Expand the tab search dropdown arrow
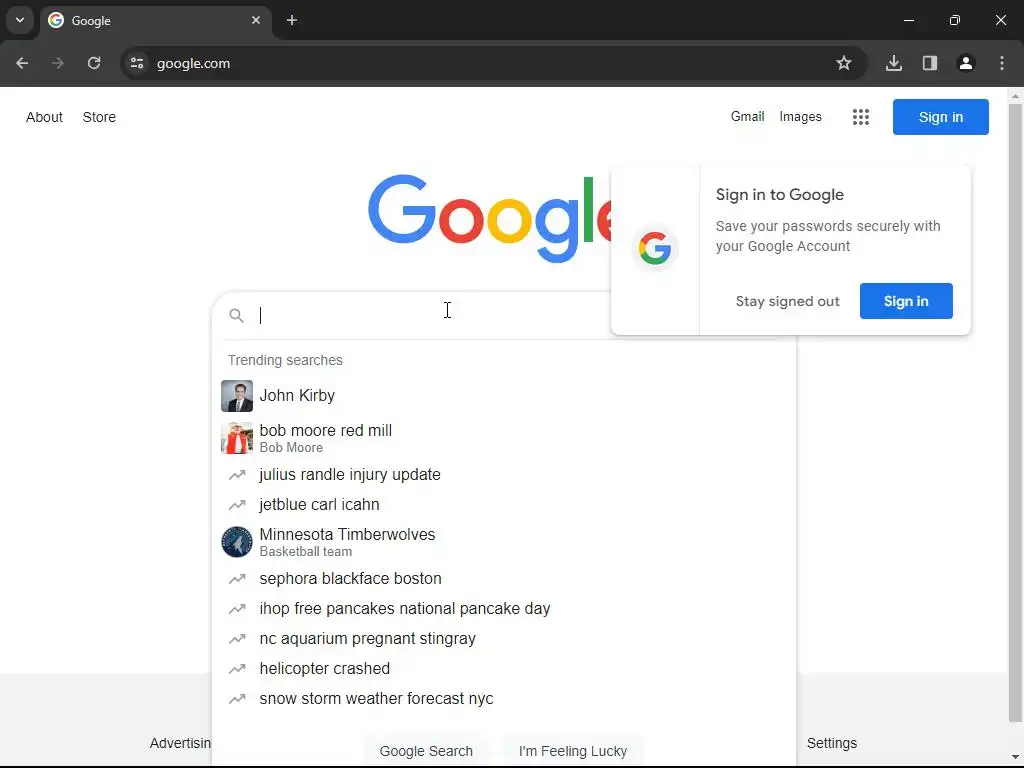Viewport: 1024px width, 768px height. coord(20,20)
